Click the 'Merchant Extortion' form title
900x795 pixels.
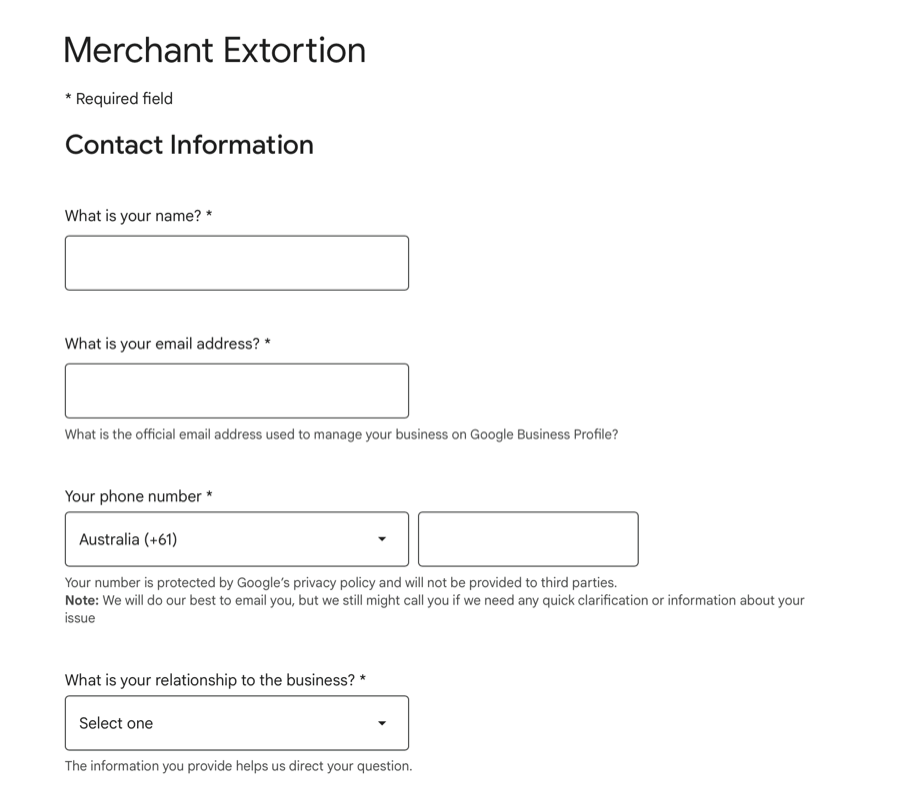215,50
